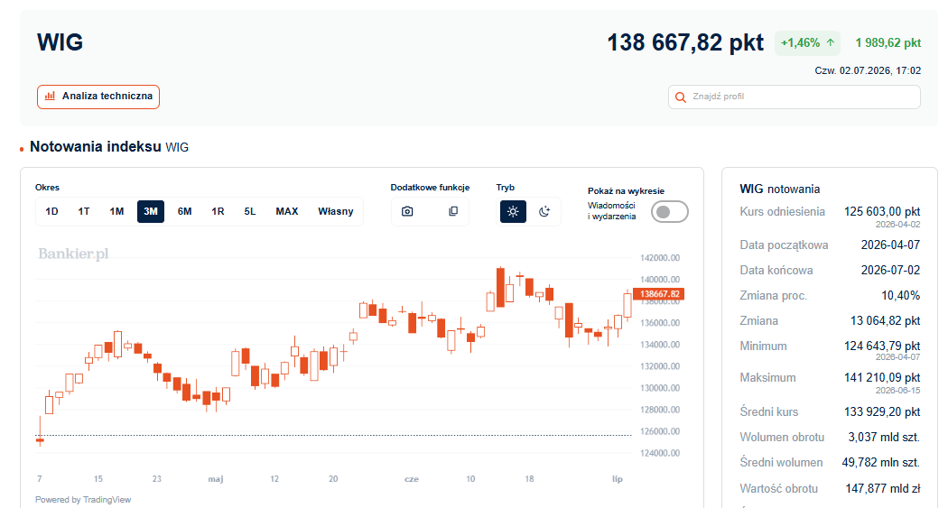Click Kurs odniesienia value 125 603,00 pkt
948x508 pixels.
point(882,212)
